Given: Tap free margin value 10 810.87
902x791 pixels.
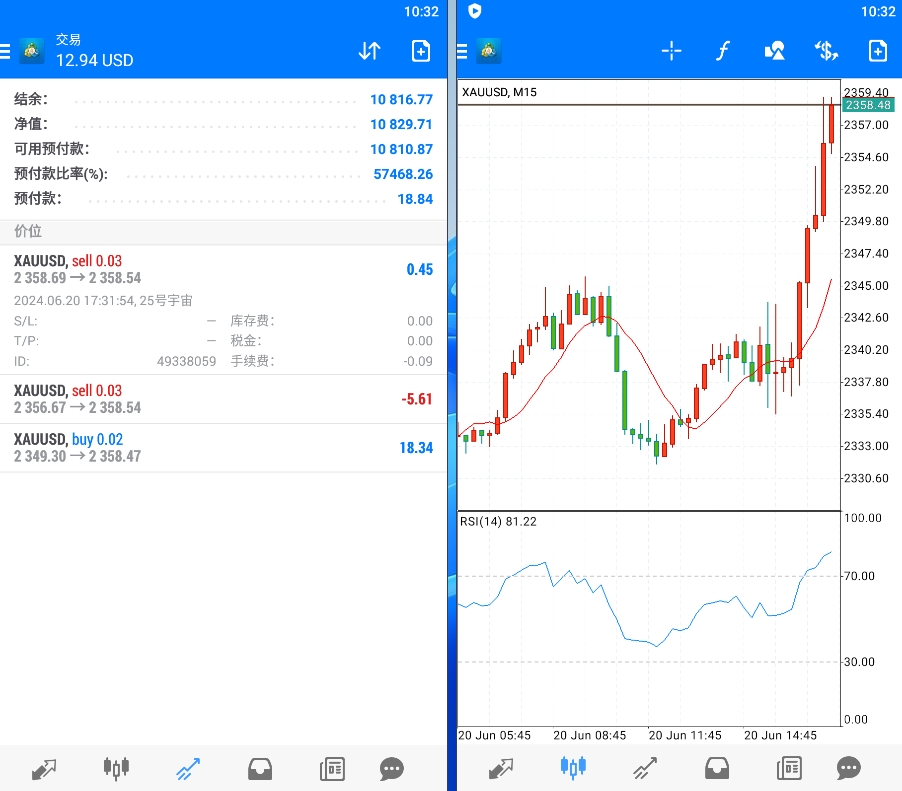Looking at the screenshot, I should click(401, 149).
